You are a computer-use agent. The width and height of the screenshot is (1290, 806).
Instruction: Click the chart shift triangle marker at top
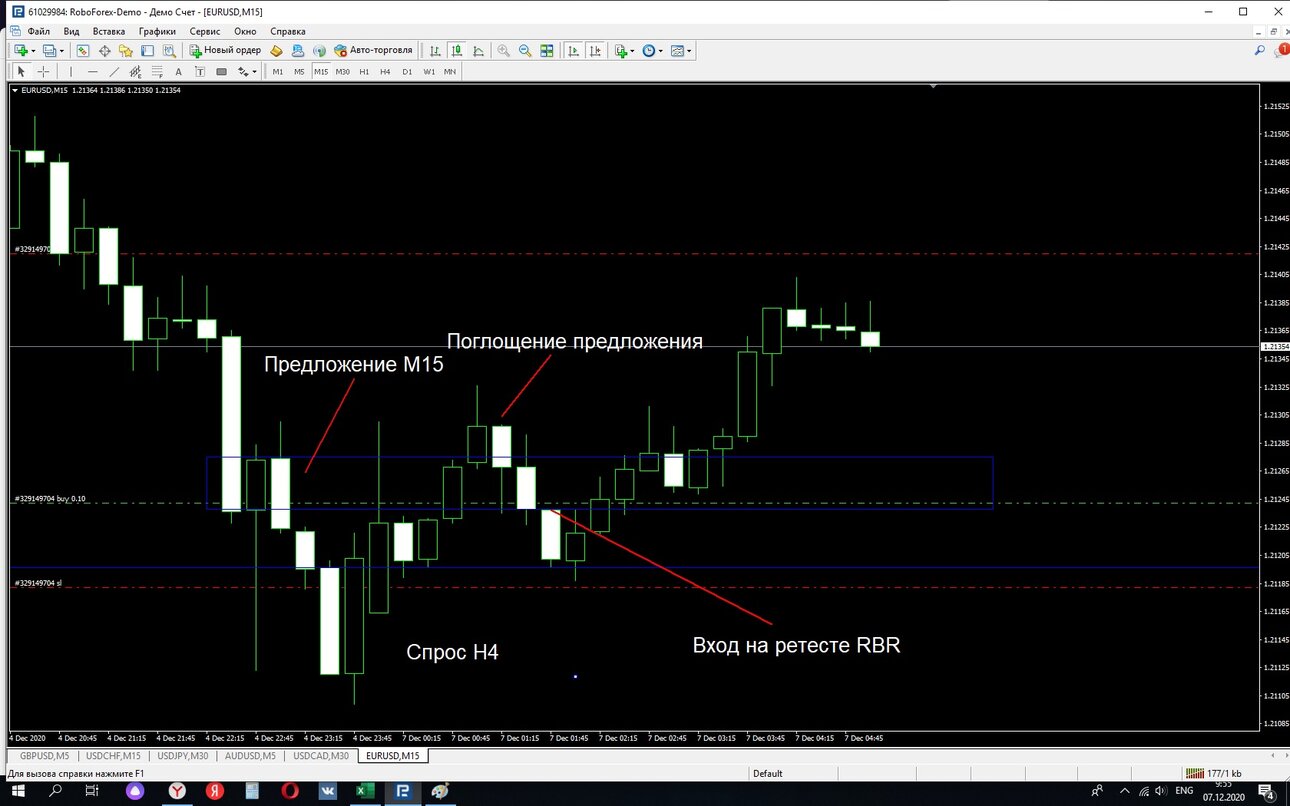click(933, 87)
